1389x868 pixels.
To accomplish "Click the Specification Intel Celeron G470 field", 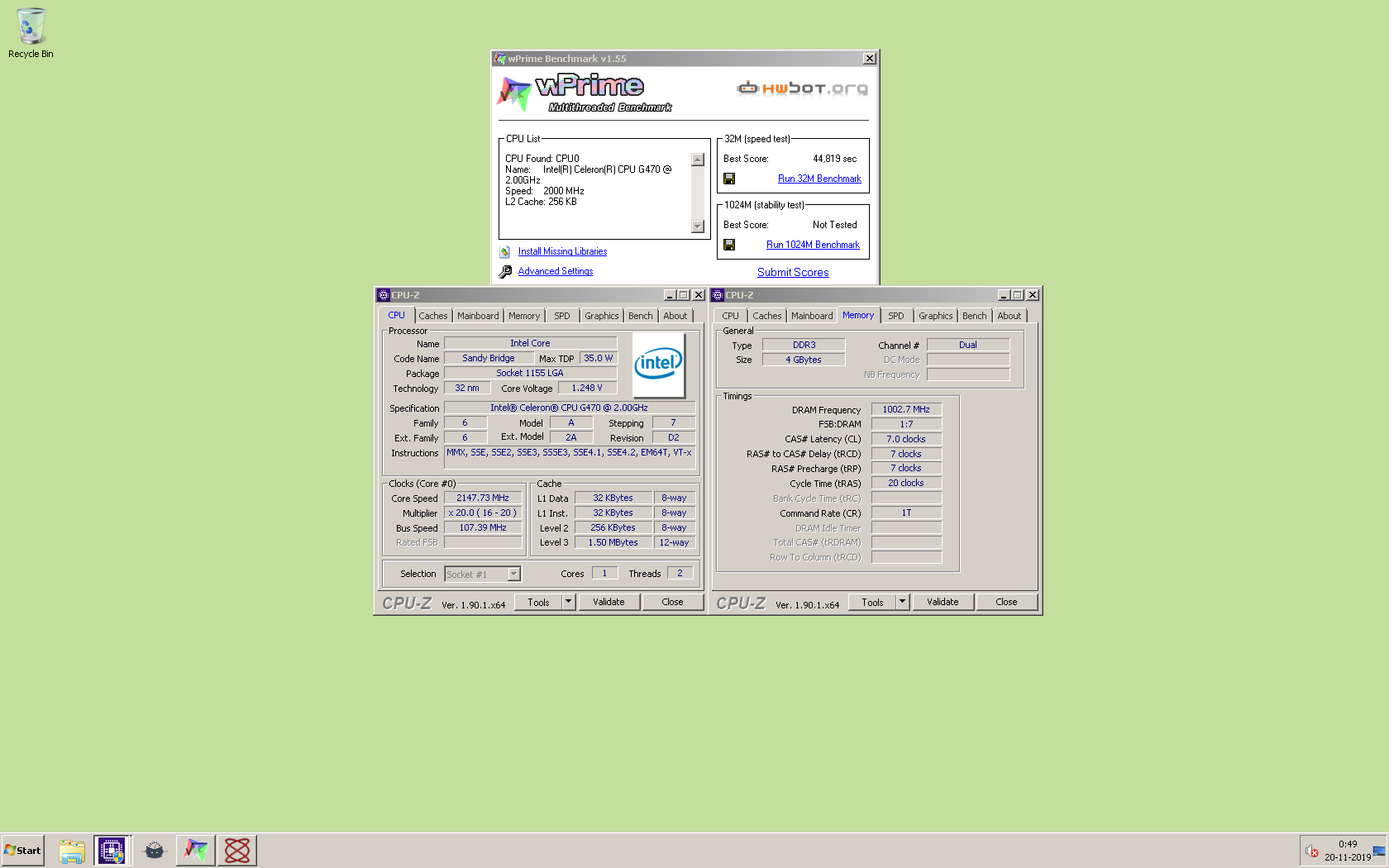I will tap(569, 408).
